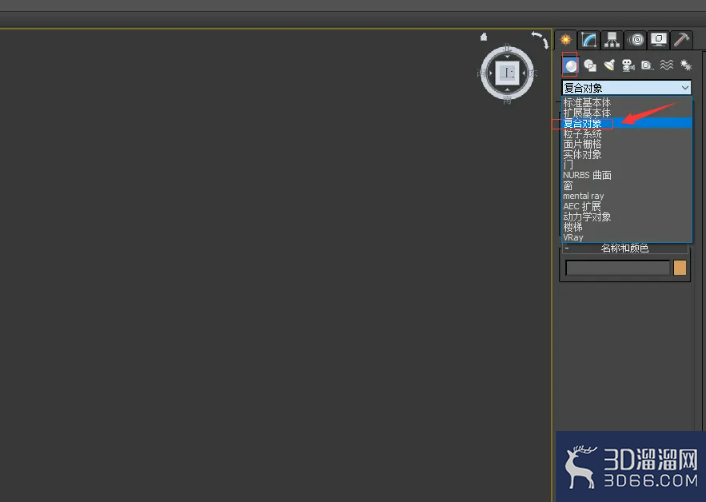Click the orange object color swatch
Screen dimensions: 706x502
[x=680, y=267]
